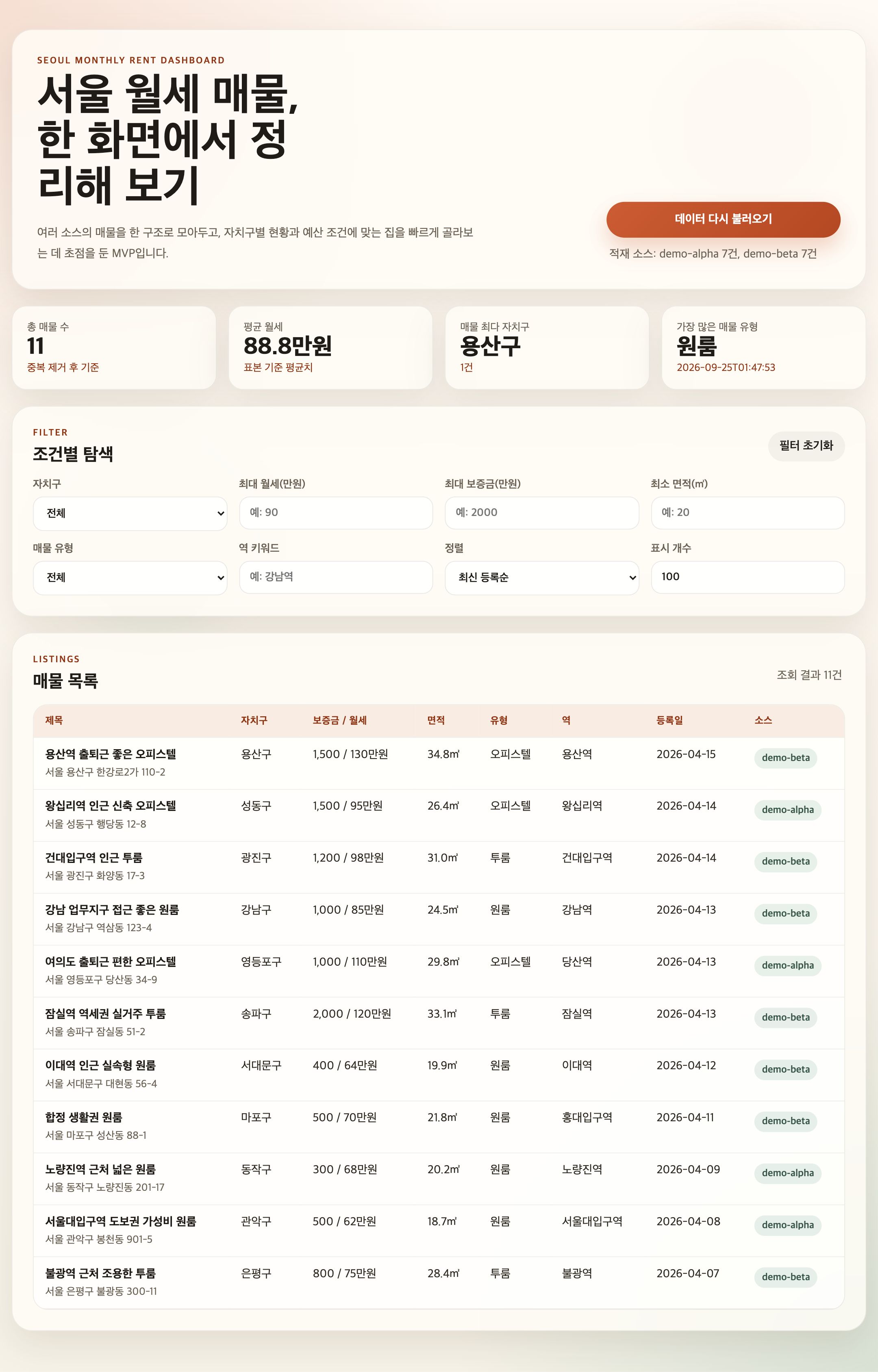Screen dimensions: 878x1372
Task: Select listing 불광역 근처 조용한 투룸
Action: (x=100, y=1273)
